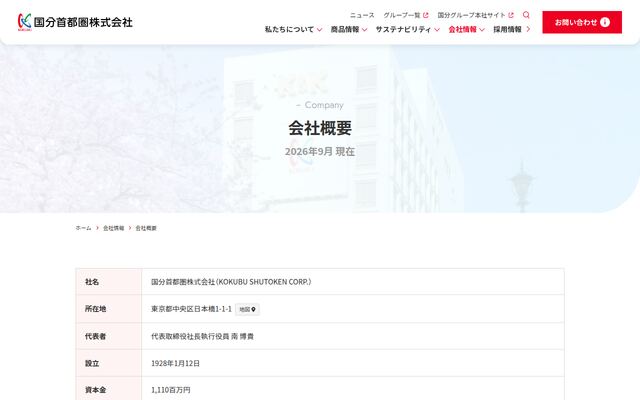Click the 資本金 row label
This screenshot has width=640, height=400.
point(96,390)
